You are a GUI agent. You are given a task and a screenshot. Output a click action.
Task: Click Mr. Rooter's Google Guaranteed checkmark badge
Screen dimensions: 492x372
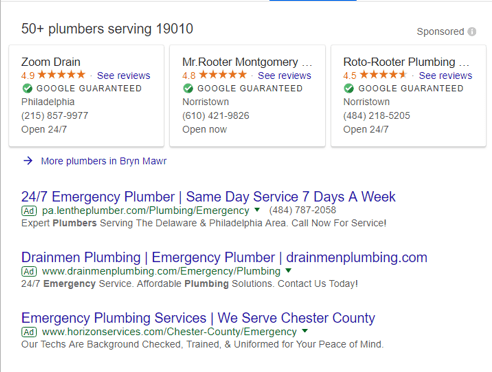pos(188,88)
